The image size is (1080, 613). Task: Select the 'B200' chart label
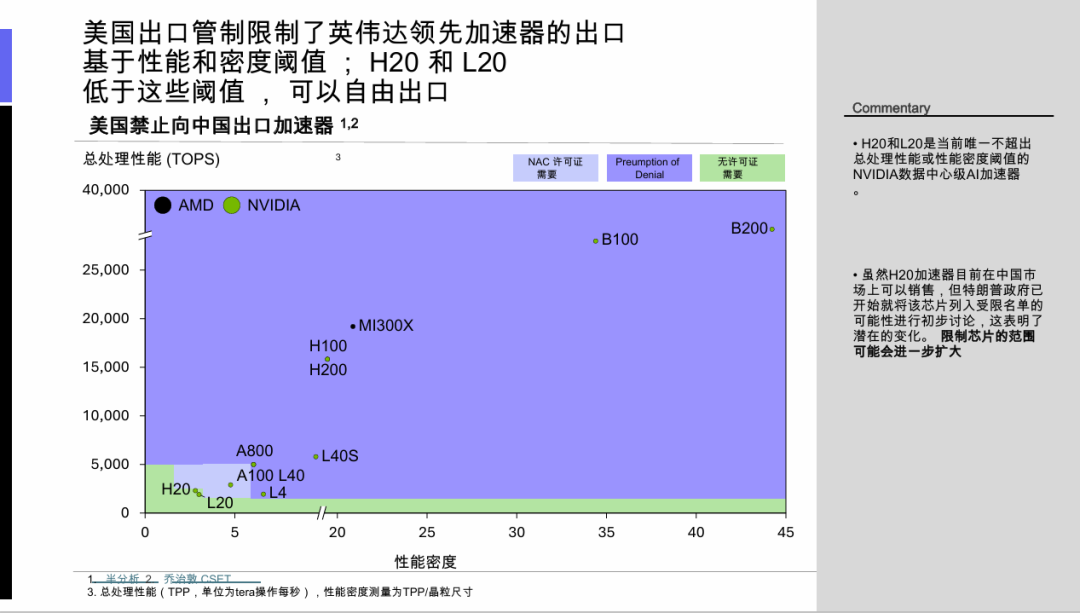click(749, 228)
